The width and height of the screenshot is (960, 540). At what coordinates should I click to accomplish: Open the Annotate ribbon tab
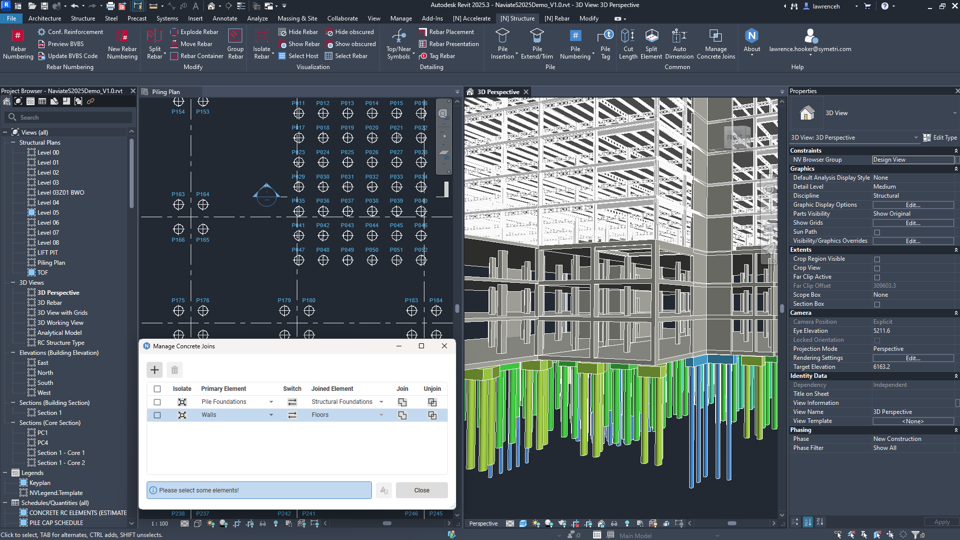click(x=224, y=18)
